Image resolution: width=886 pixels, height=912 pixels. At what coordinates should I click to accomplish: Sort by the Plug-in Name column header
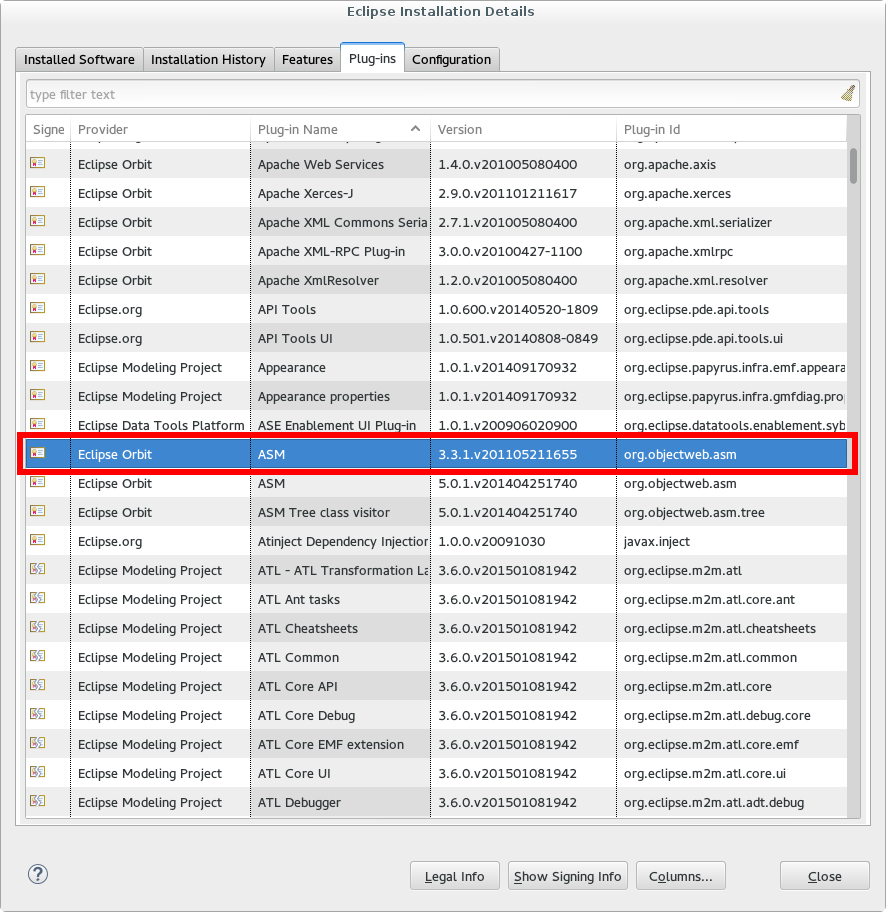[340, 129]
